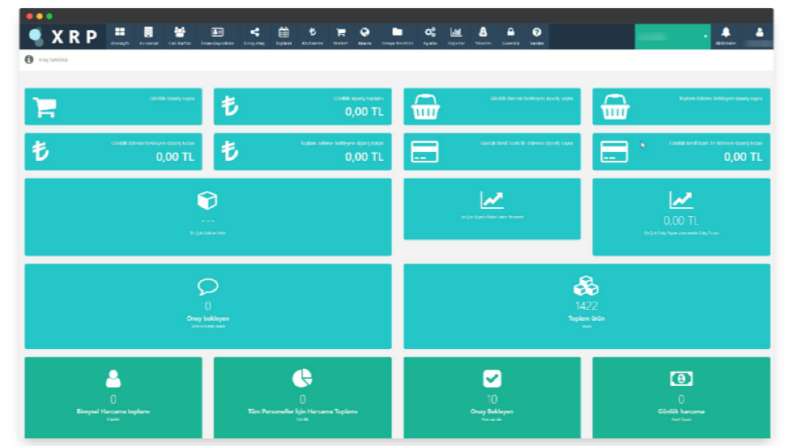Viewport: 793px width, 446px height.
Task: Open daily payment-pending order amount lira card
Action: [x=113, y=152]
